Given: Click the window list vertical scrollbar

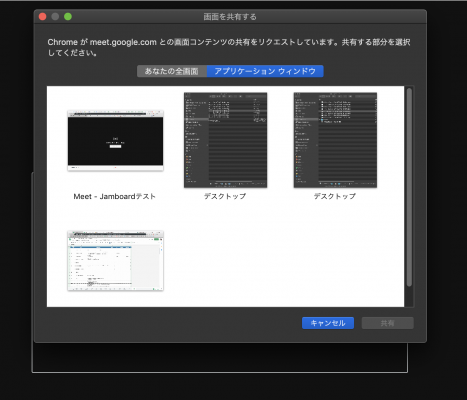Looking at the screenshot, I should 409,187.
